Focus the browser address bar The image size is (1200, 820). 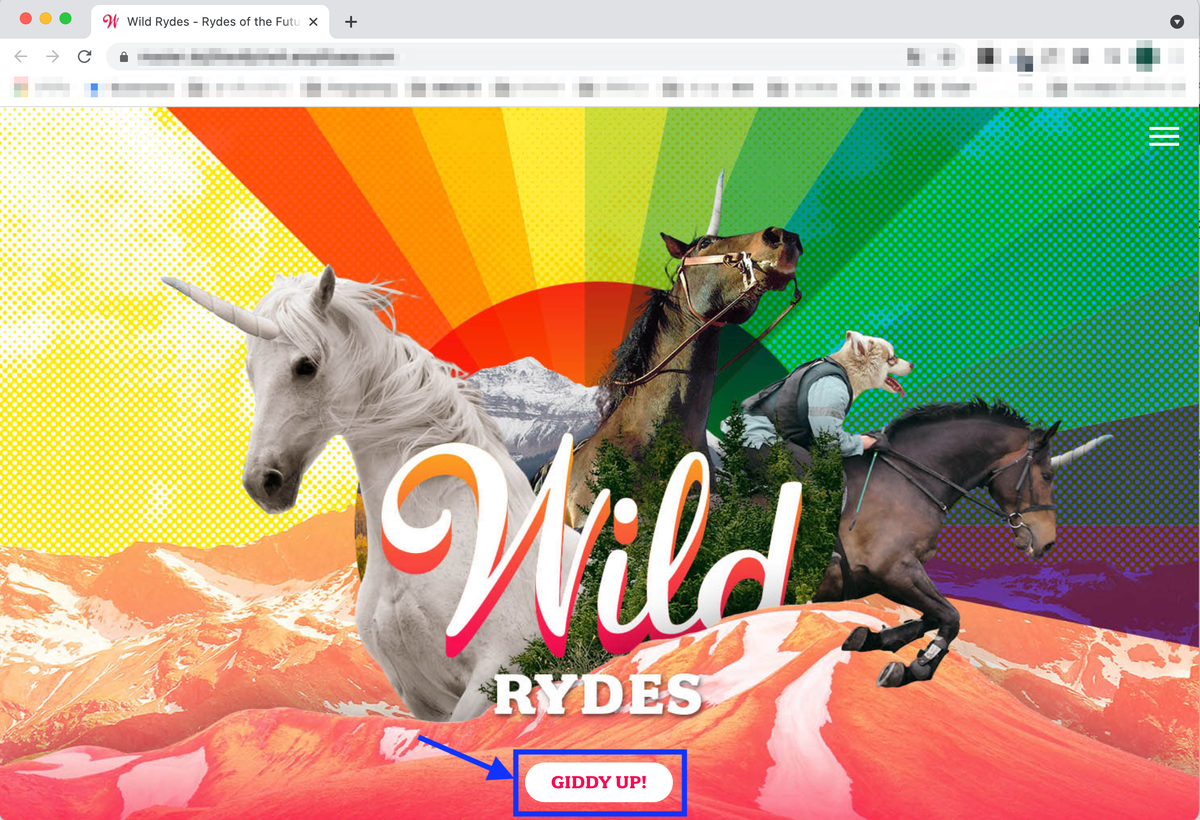[x=535, y=57]
